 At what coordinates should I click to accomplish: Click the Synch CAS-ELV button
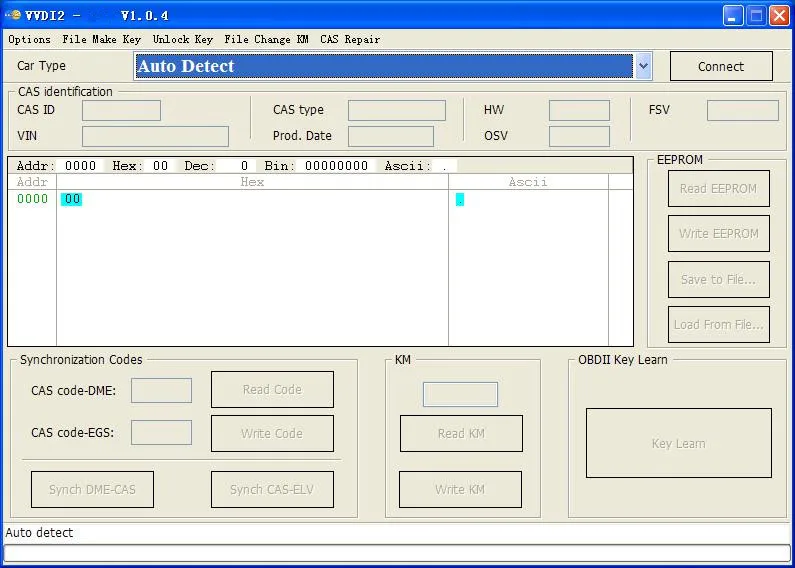coord(272,489)
